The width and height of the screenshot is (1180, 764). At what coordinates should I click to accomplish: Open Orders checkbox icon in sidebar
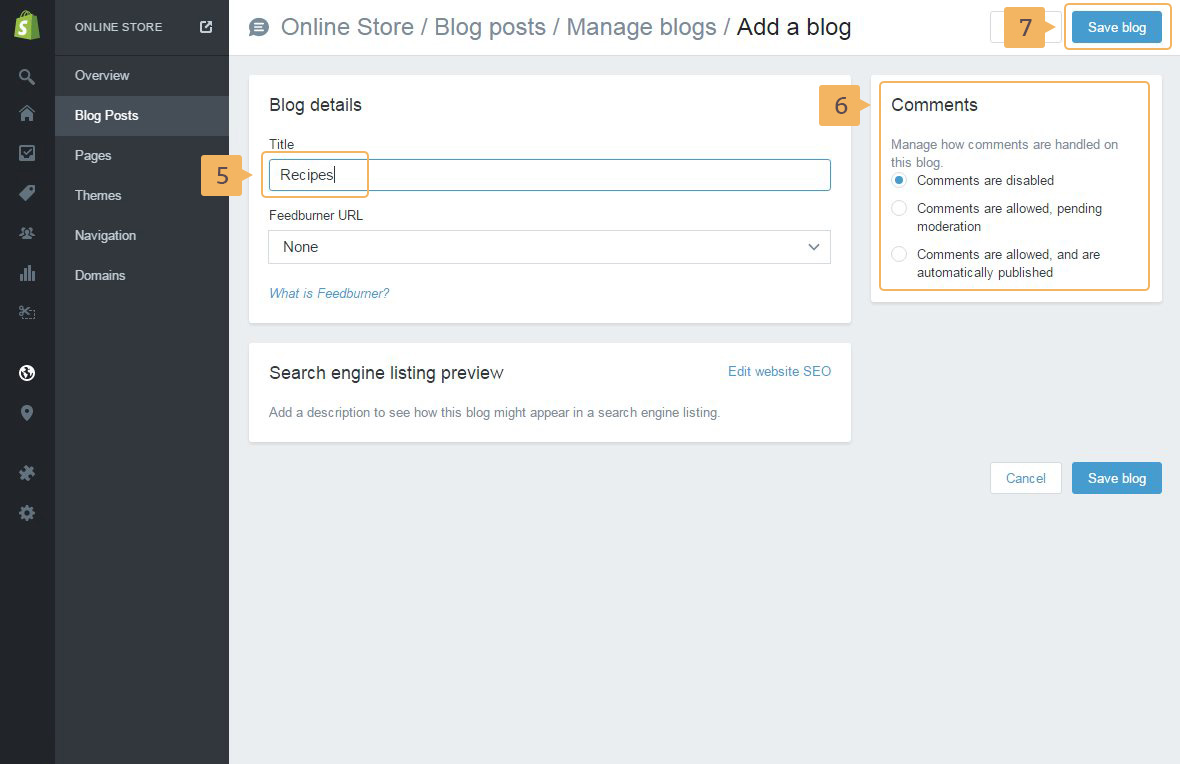tap(27, 153)
